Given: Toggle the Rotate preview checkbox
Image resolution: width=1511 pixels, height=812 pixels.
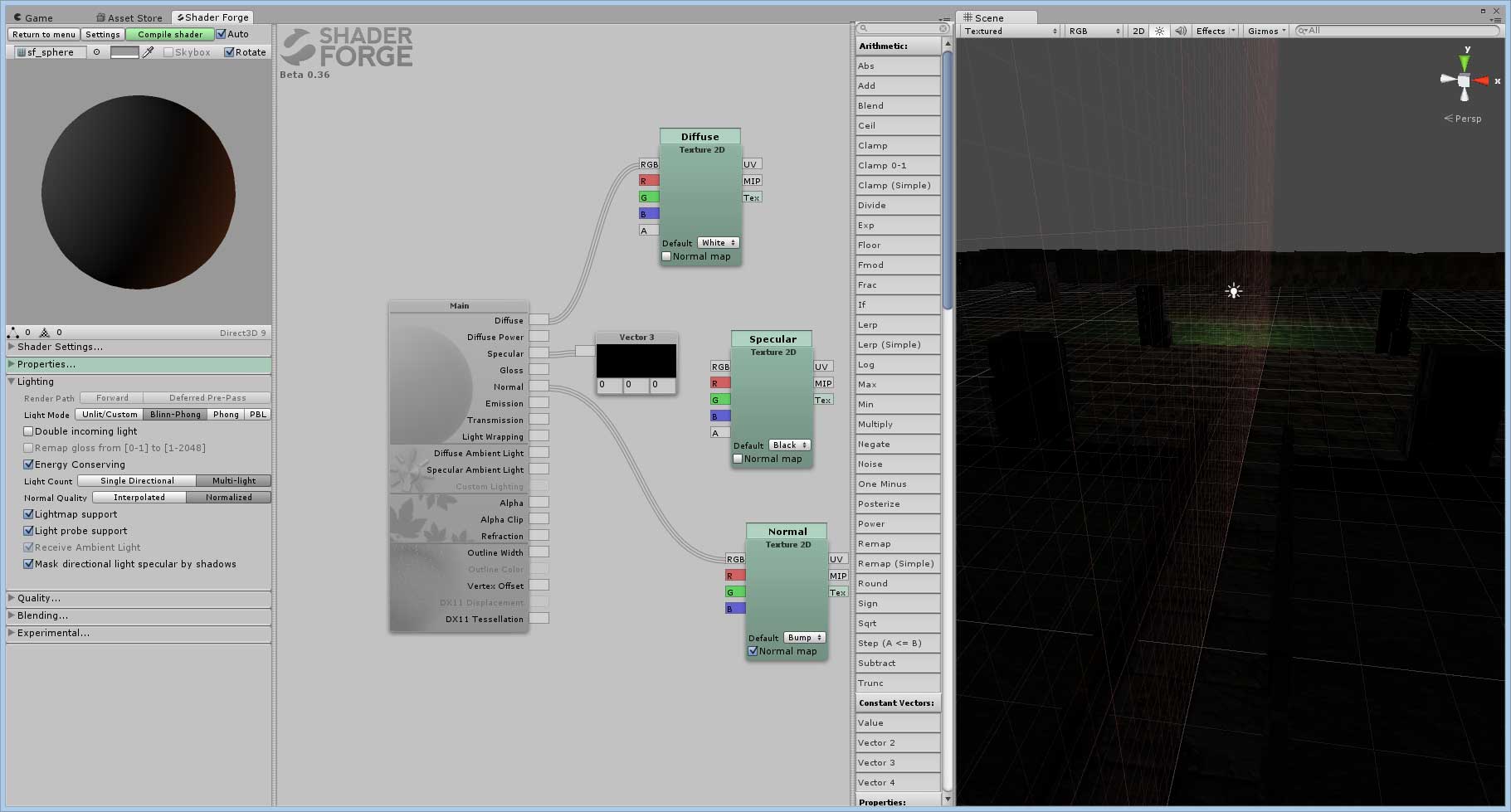Looking at the screenshot, I should click(x=229, y=52).
